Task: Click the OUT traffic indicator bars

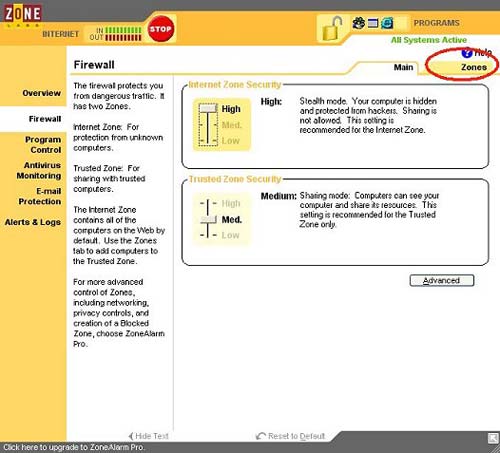Action: [x=123, y=37]
